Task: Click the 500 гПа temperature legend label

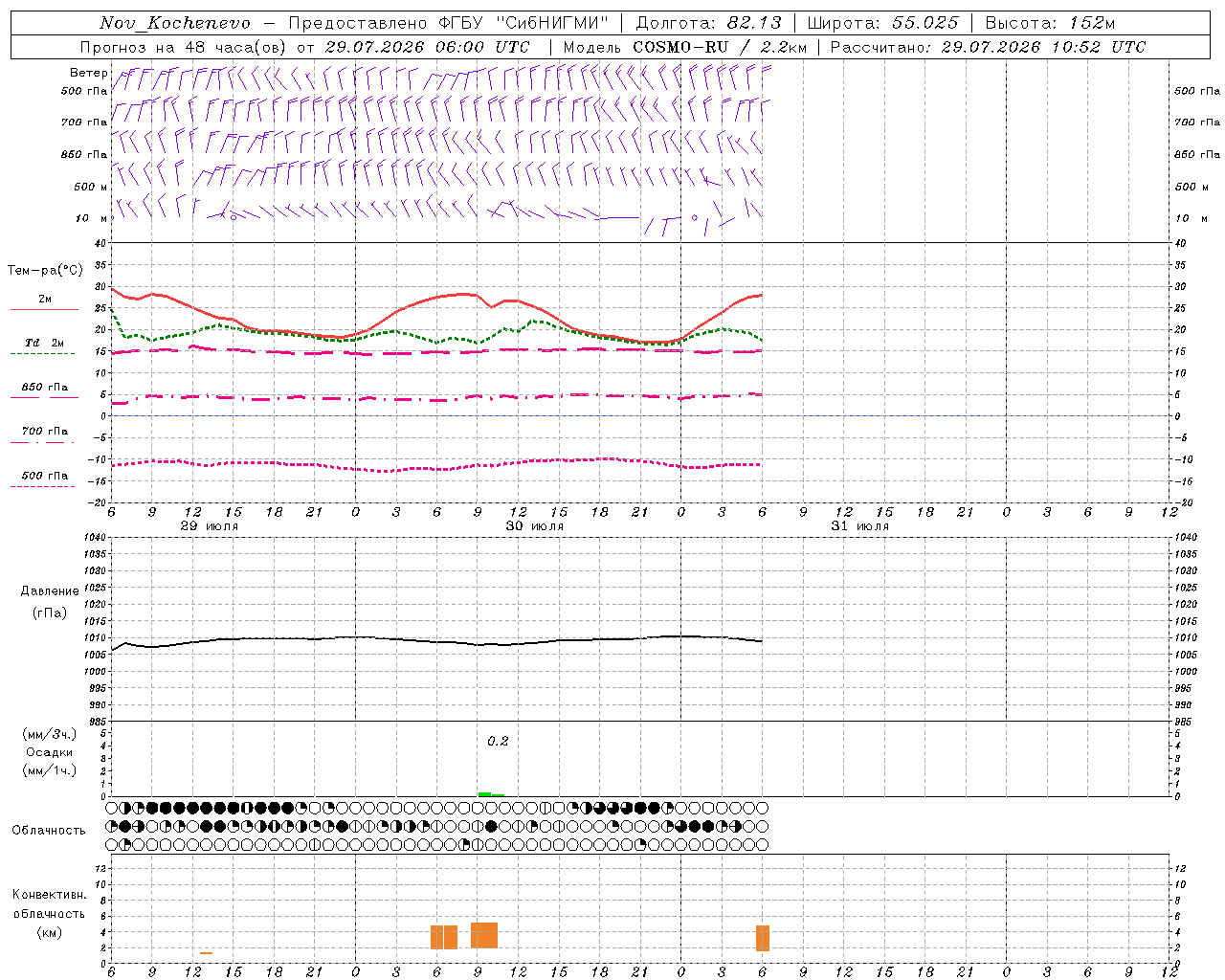Action: 44,476
